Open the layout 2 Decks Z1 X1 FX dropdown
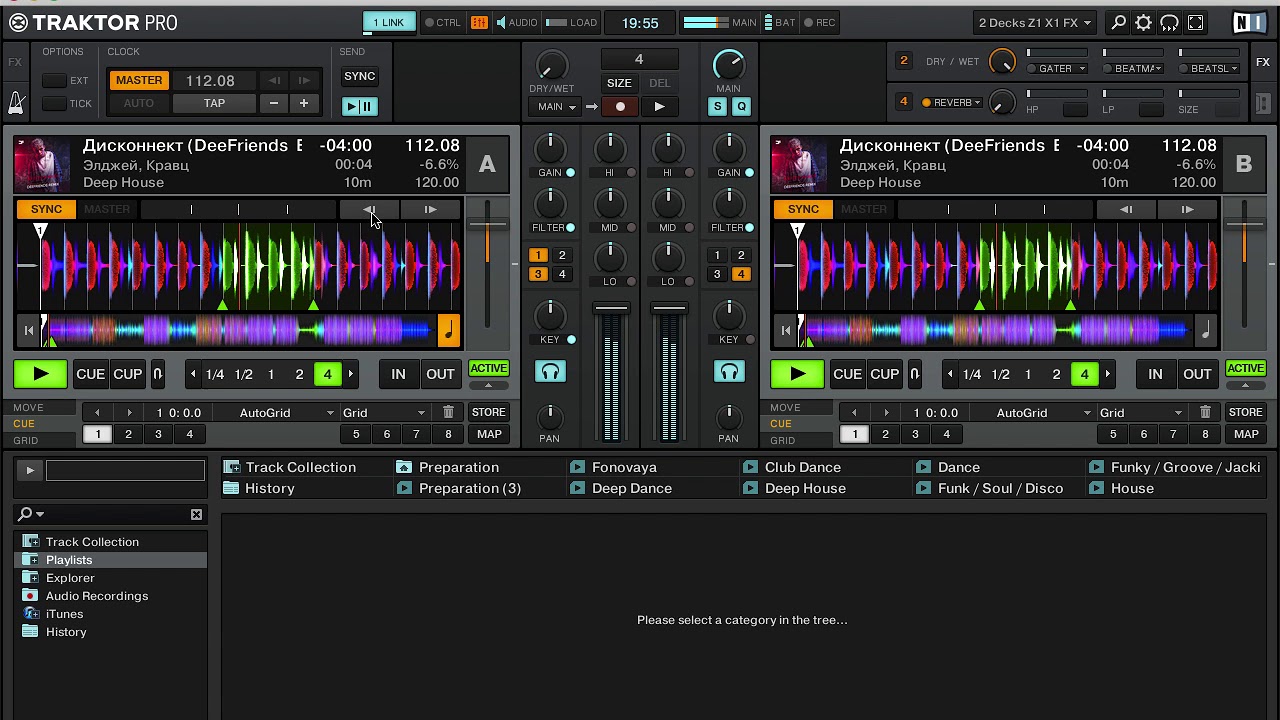Viewport: 1280px width, 720px height. tap(1035, 22)
